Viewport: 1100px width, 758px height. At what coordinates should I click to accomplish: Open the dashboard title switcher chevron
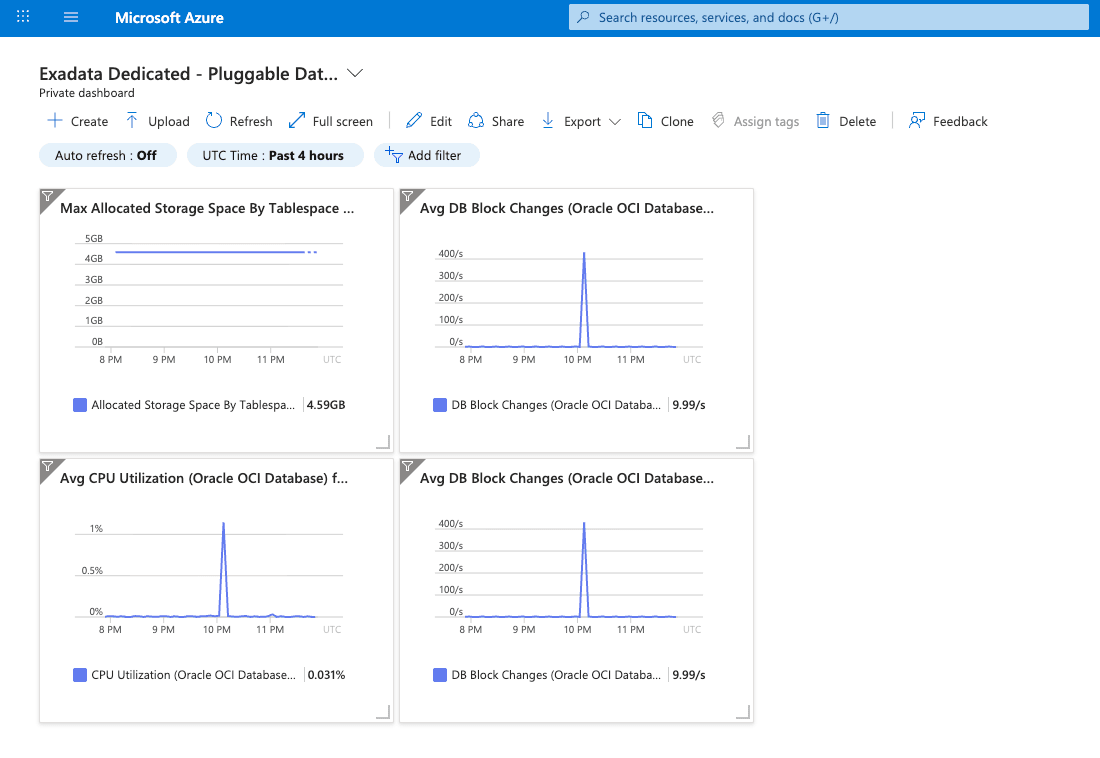[355, 73]
